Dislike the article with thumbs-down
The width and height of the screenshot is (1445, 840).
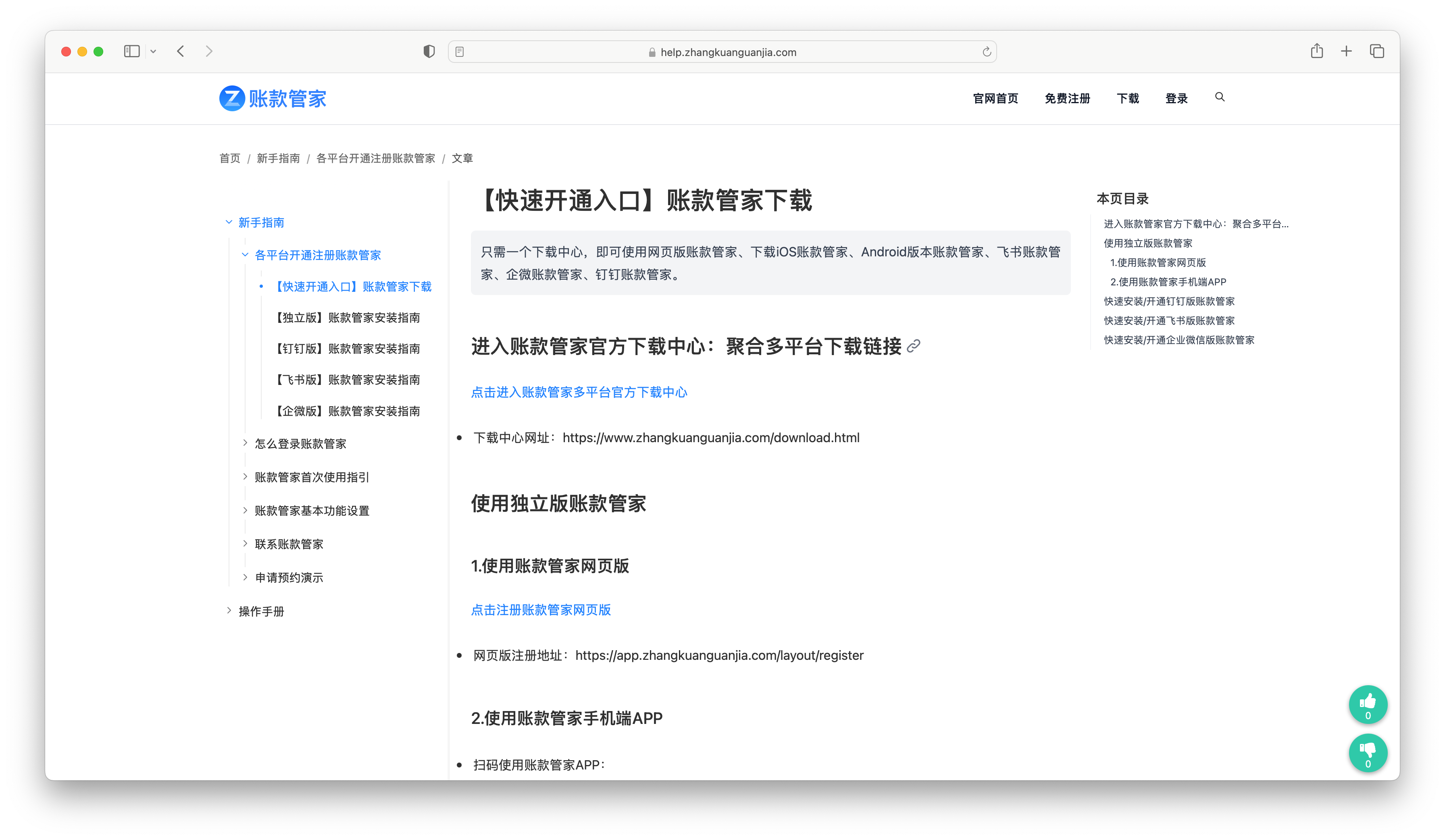[x=1368, y=753]
